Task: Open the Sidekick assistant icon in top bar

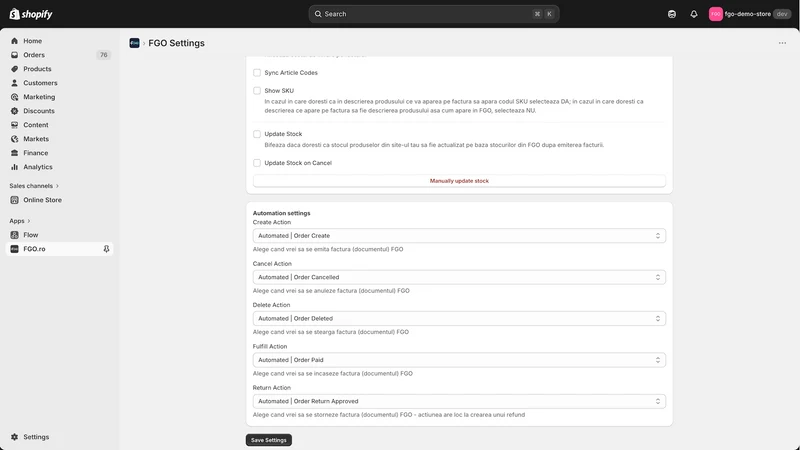Action: click(672, 14)
